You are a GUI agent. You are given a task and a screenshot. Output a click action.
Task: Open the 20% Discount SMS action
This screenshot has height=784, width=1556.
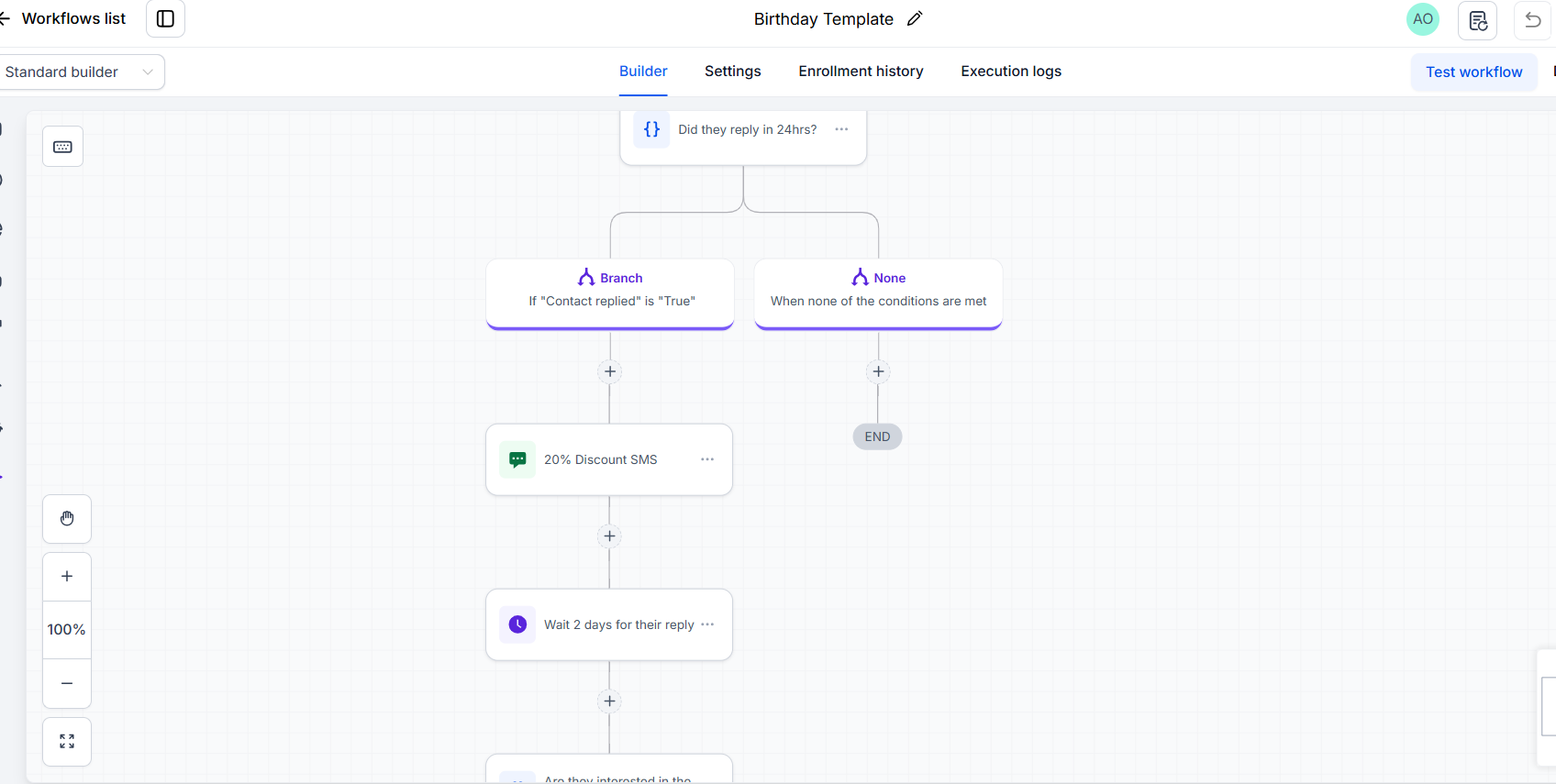pos(609,459)
